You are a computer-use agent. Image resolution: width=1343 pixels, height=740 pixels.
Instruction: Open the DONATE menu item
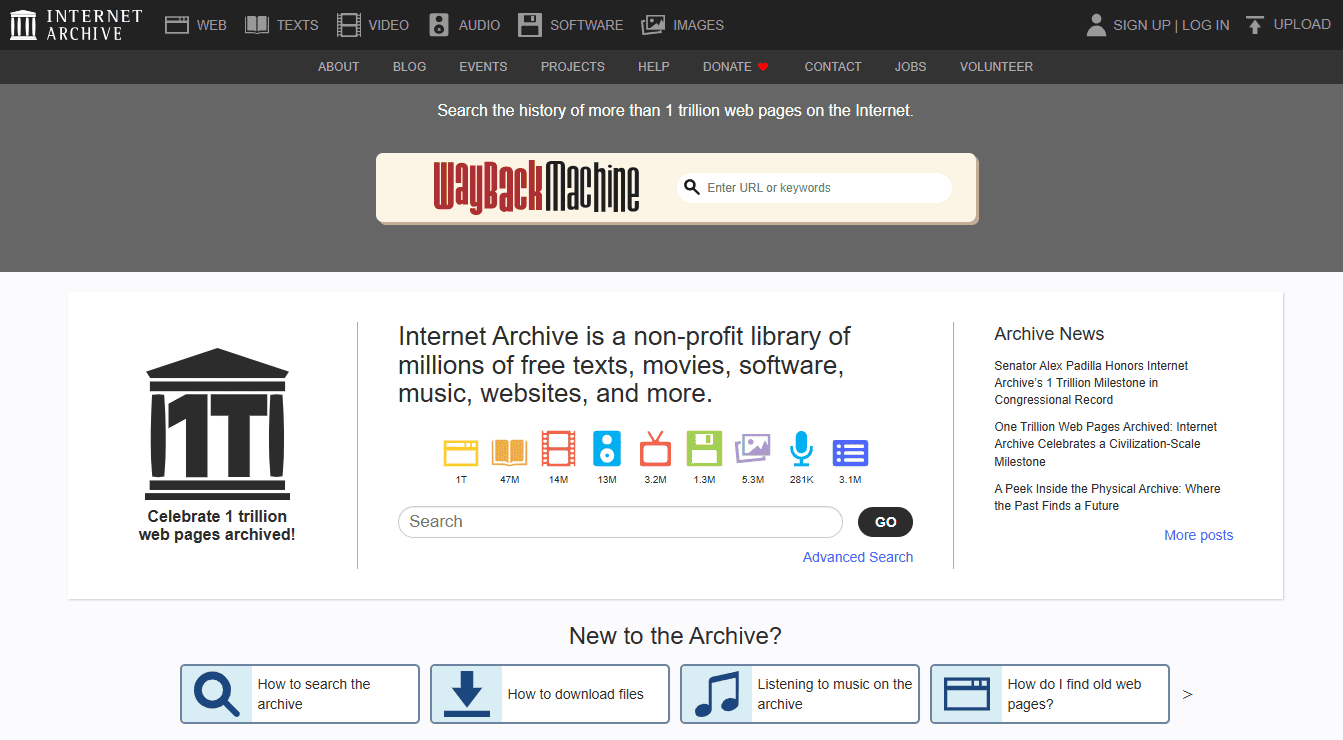[727, 66]
